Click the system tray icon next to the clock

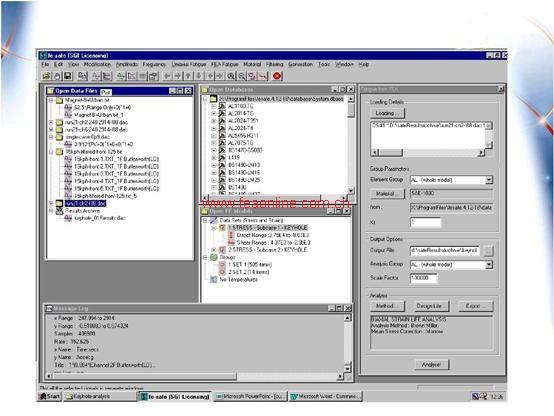[x=483, y=397]
